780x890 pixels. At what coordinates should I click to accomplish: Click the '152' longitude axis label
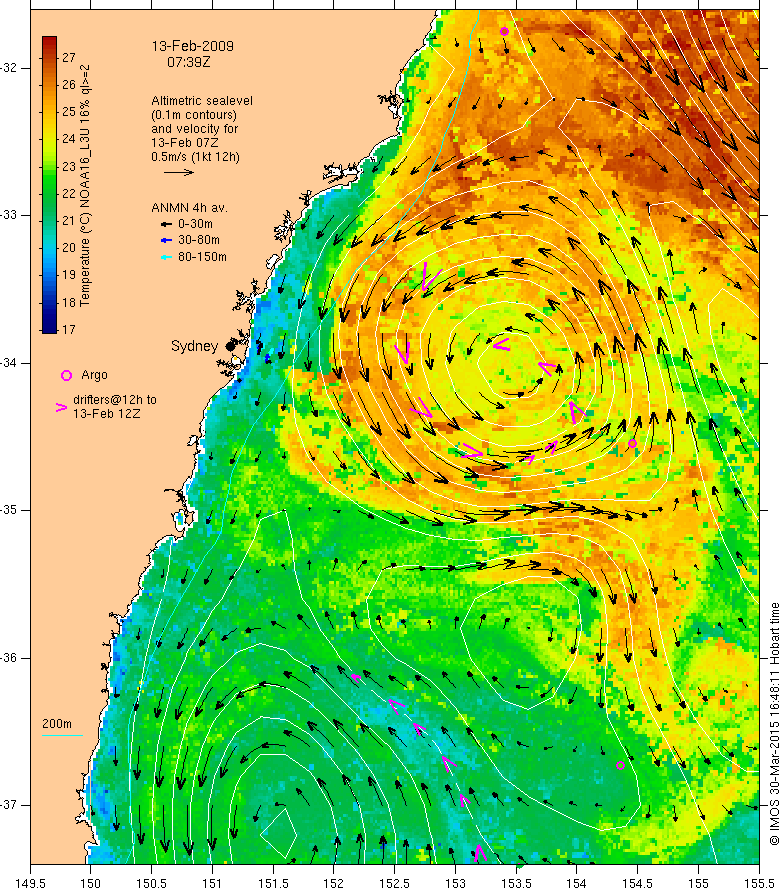[334, 883]
